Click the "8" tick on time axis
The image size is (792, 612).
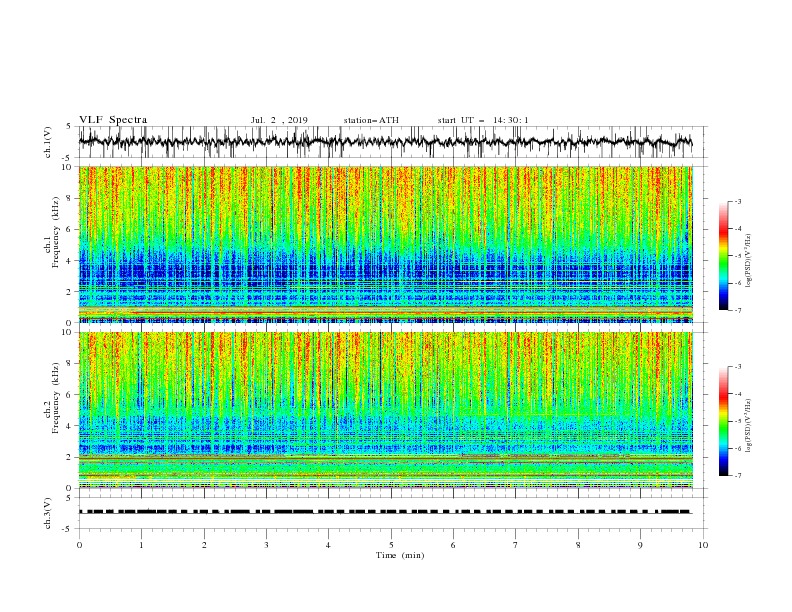[x=578, y=545]
